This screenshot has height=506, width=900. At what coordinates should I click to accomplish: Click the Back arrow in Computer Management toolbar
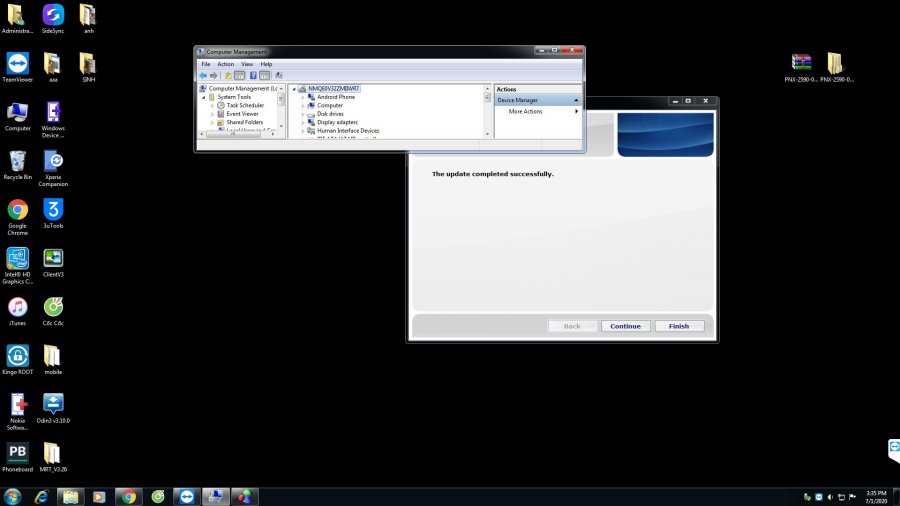point(203,75)
